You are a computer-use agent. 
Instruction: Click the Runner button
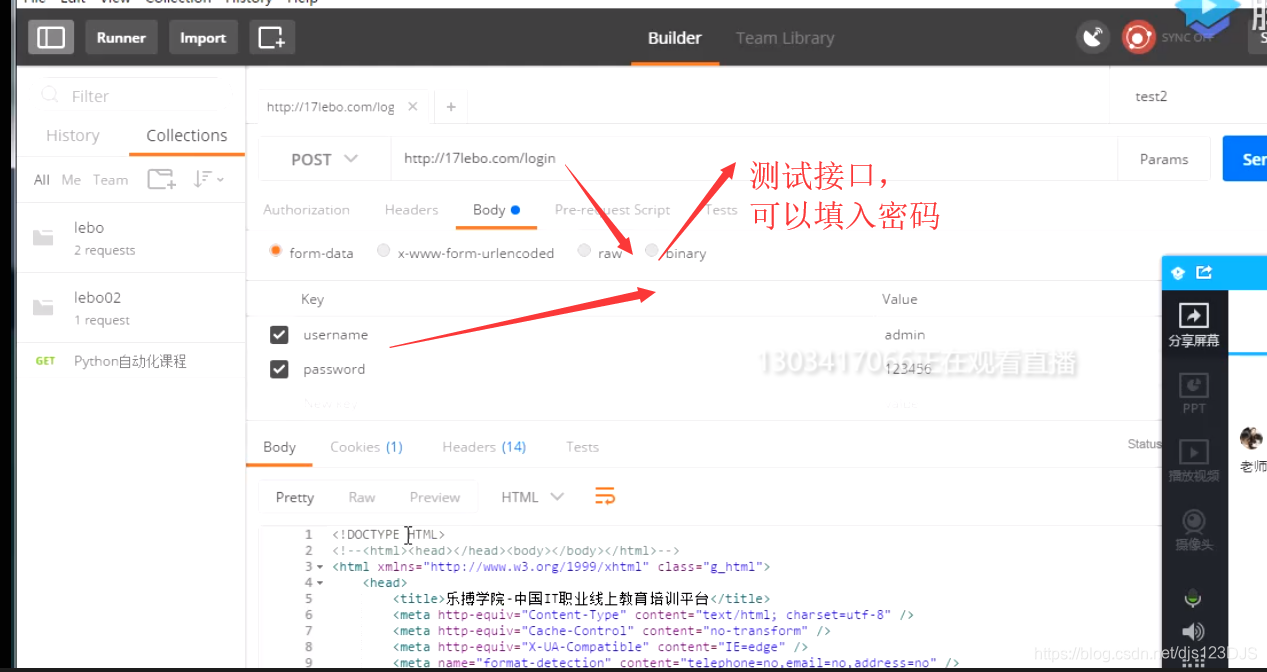click(x=121, y=38)
